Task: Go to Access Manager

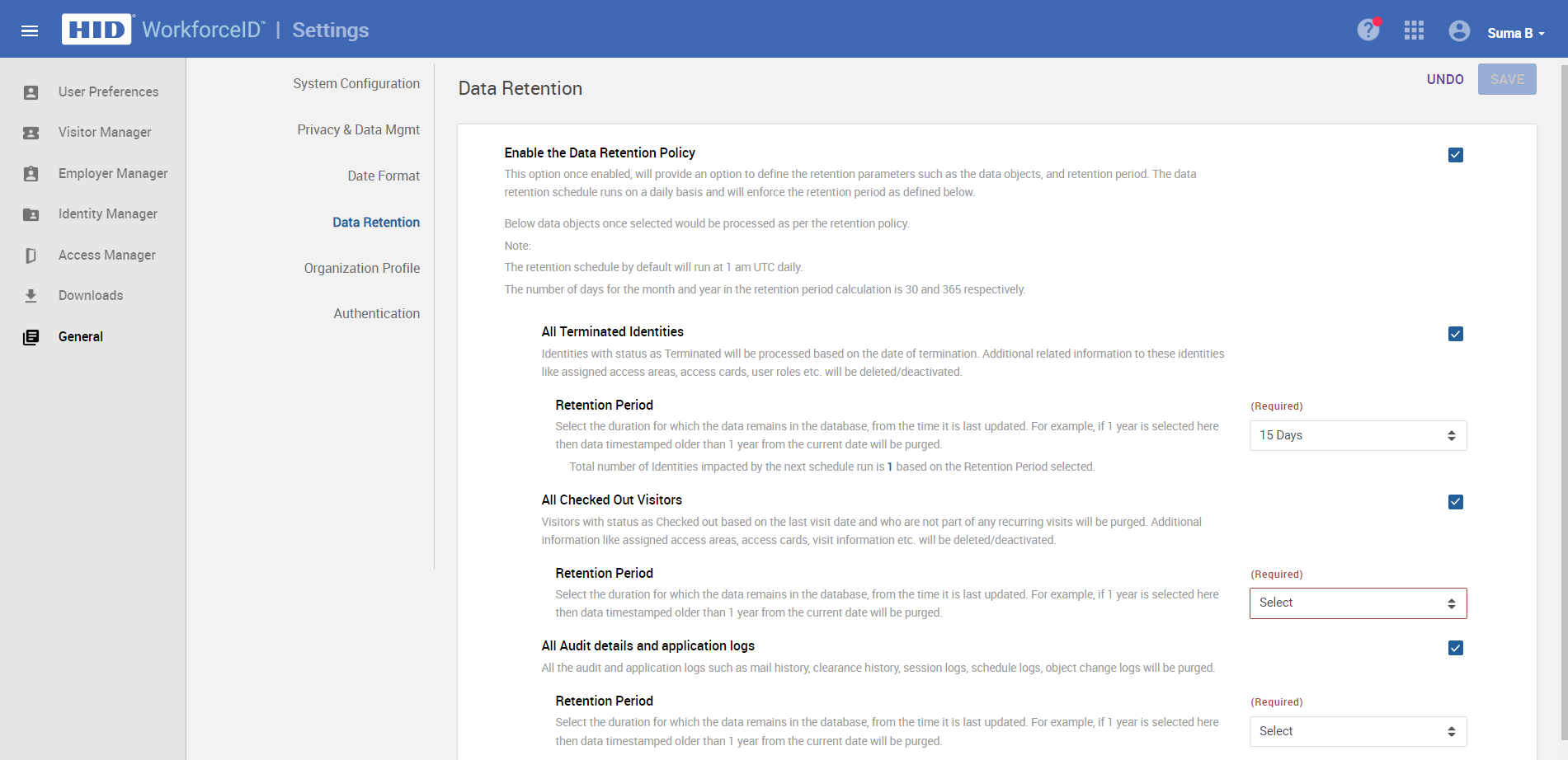Action: (106, 255)
